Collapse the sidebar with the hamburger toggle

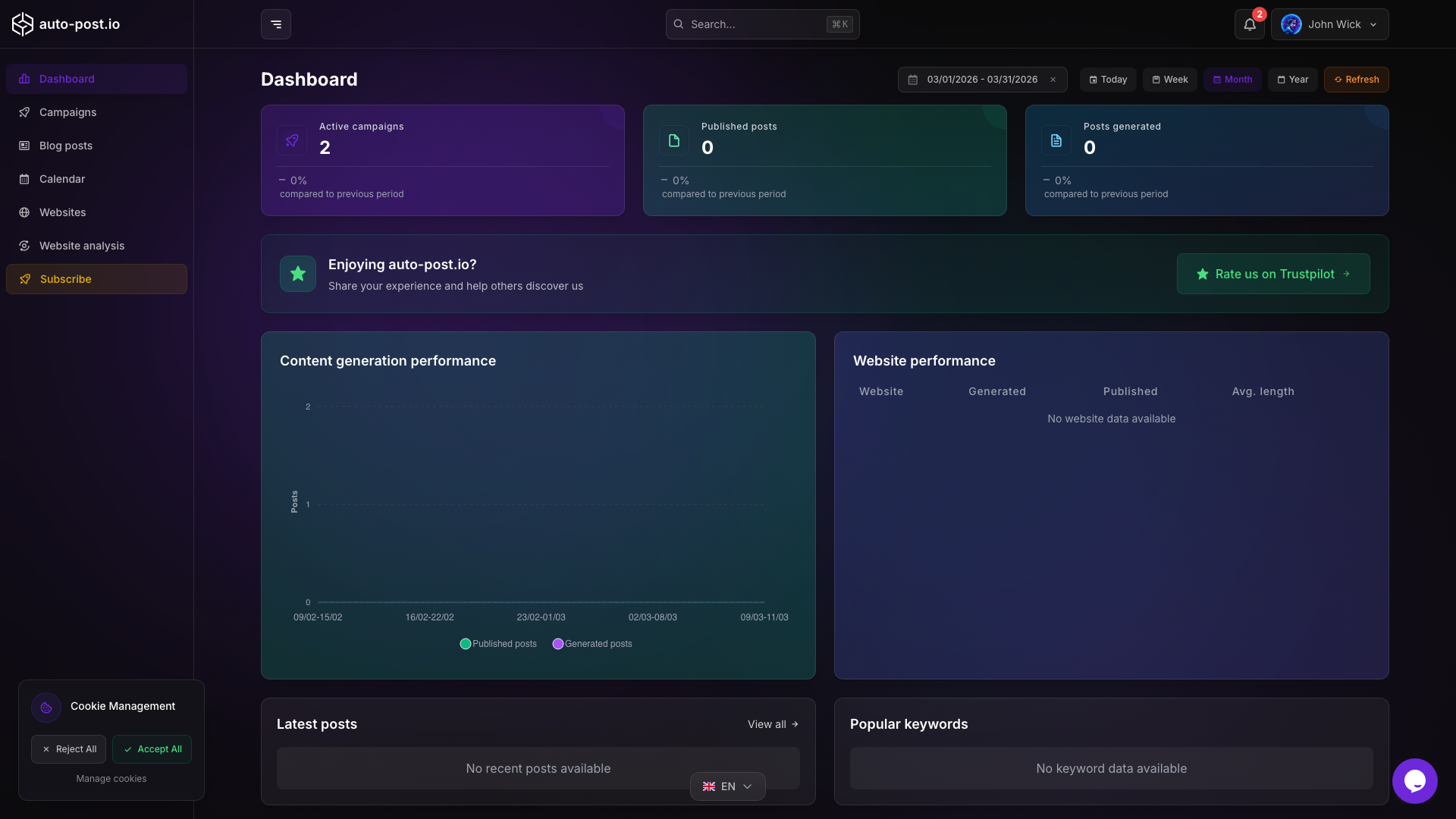click(275, 24)
